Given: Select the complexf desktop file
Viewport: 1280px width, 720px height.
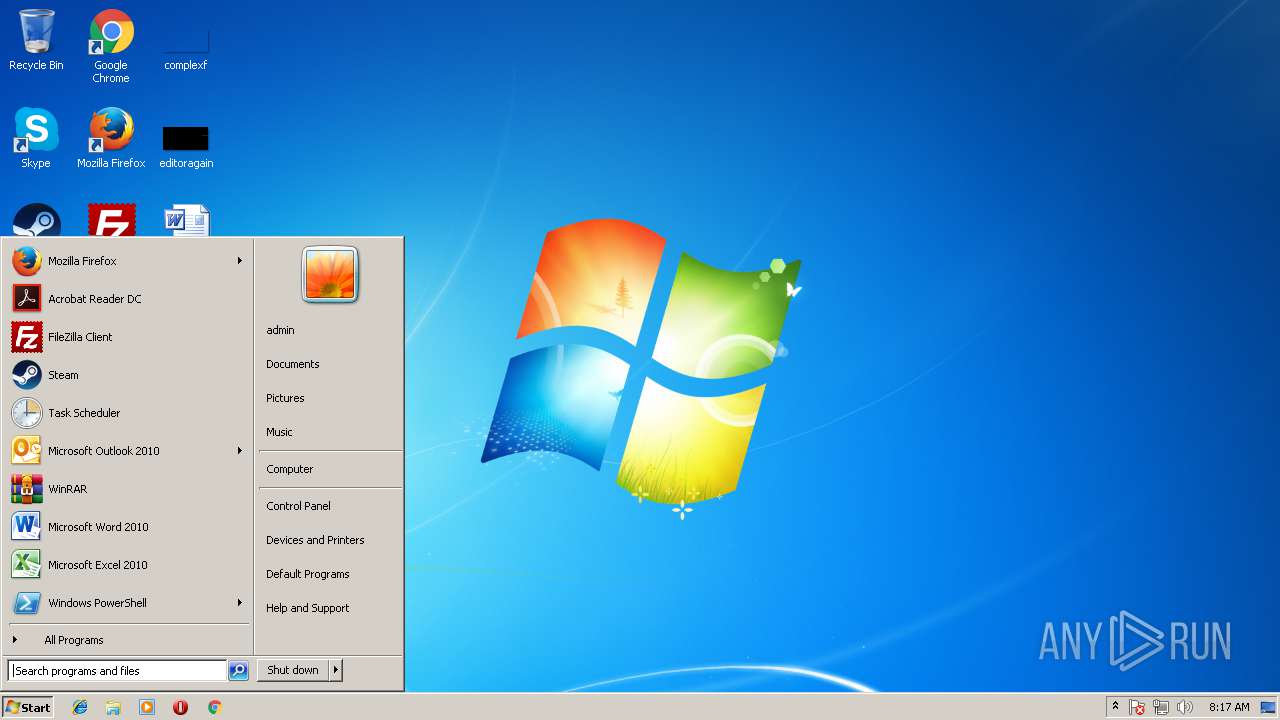Looking at the screenshot, I should (186, 46).
